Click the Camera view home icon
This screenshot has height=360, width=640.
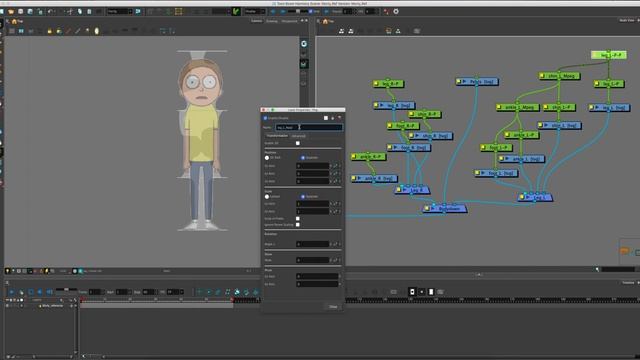click(x=14, y=21)
